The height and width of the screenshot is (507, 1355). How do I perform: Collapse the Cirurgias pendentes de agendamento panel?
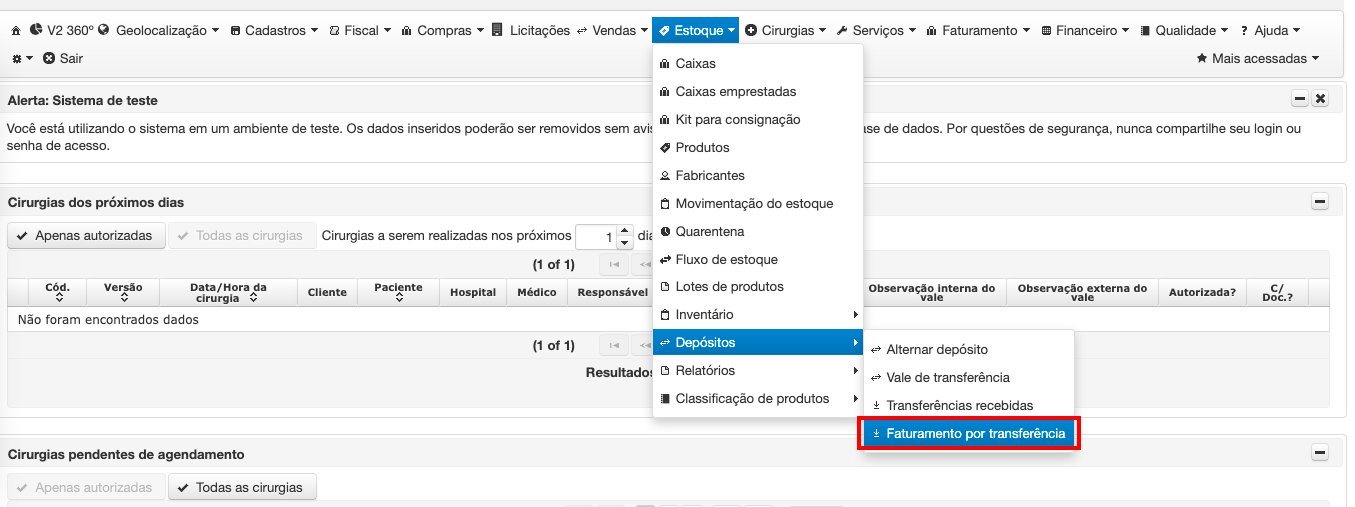coord(1320,454)
